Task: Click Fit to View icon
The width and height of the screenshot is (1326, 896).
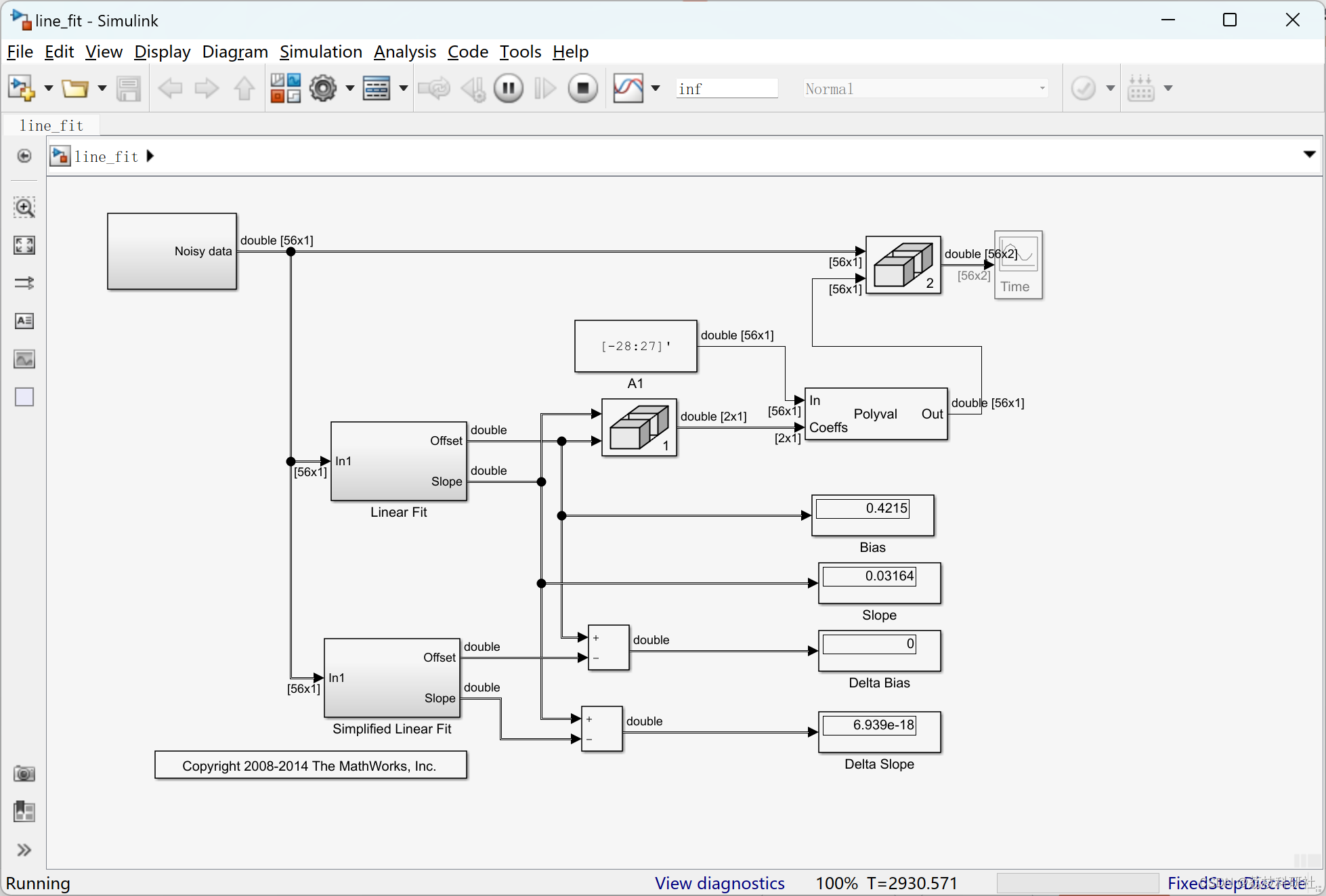Action: [x=24, y=245]
